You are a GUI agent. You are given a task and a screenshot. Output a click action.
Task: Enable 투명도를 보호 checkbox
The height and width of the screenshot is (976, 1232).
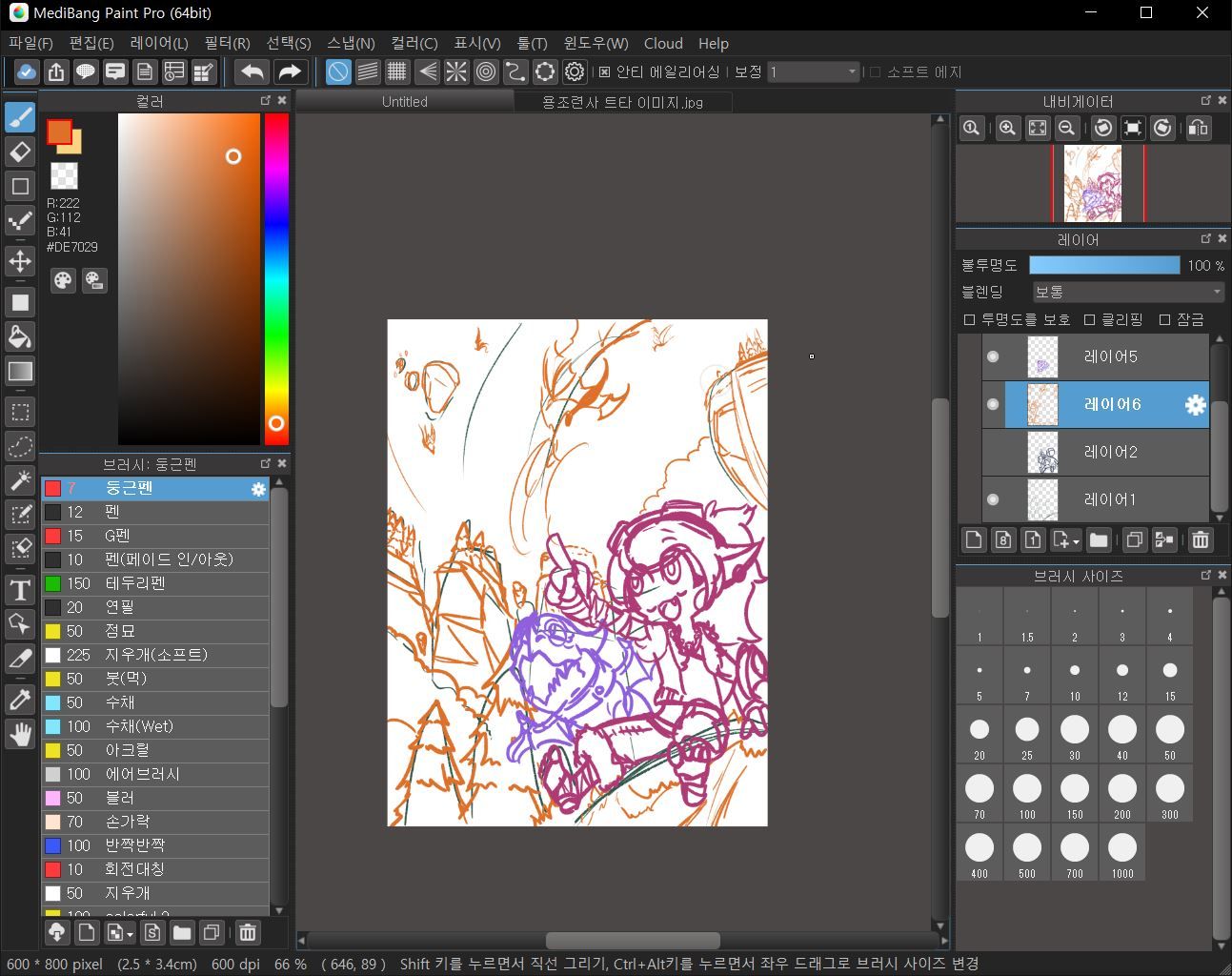[970, 319]
